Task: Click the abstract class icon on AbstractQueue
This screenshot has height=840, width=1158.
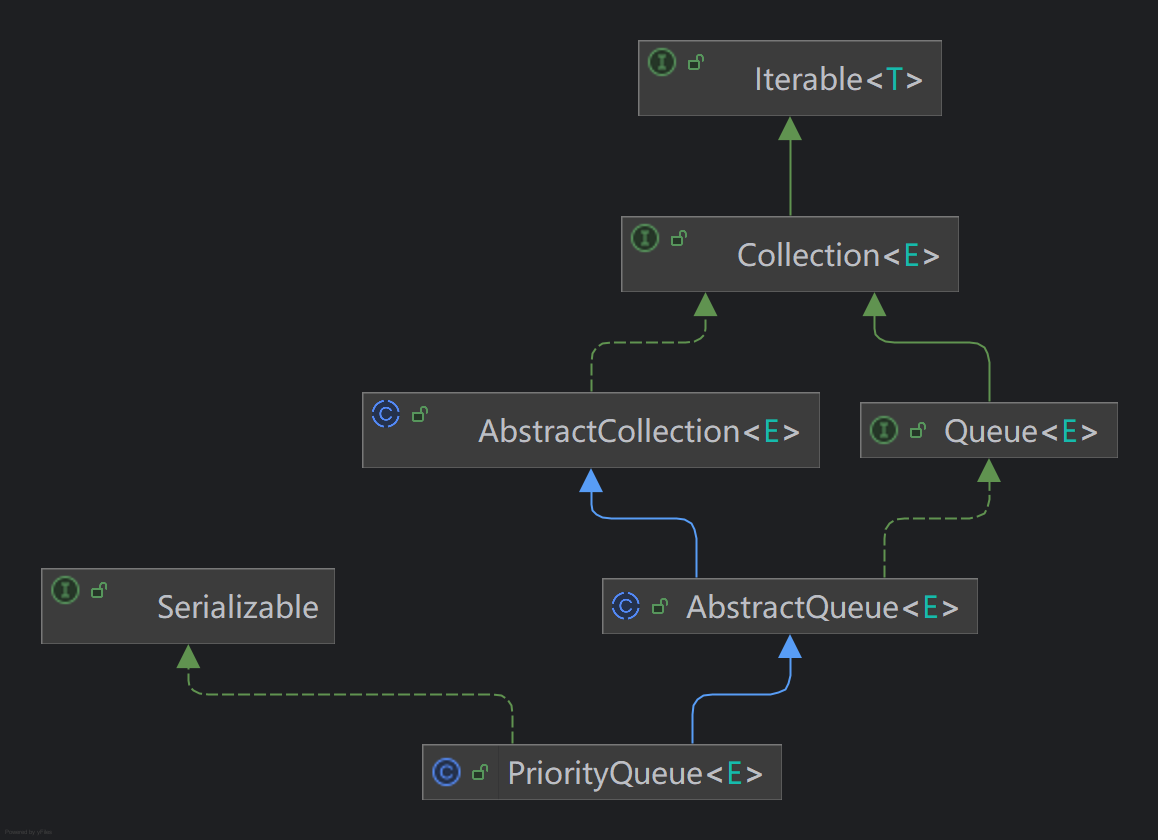Action: pyautogui.click(x=626, y=606)
